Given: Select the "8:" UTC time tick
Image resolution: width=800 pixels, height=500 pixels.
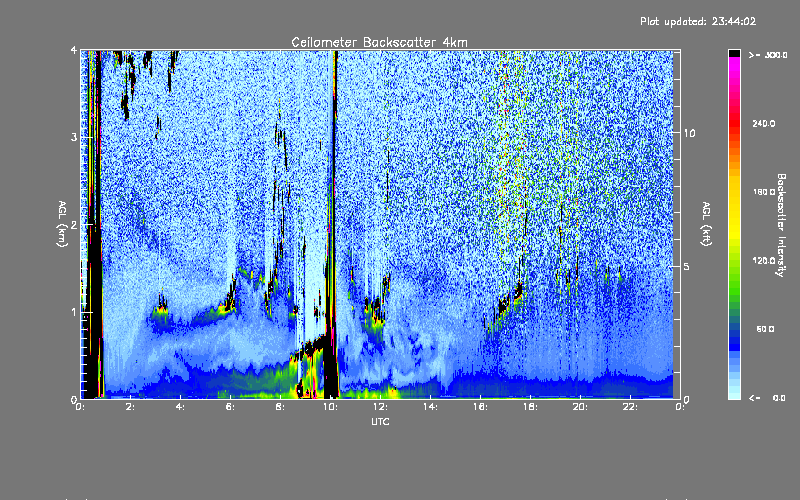Looking at the screenshot, I should (x=280, y=407).
